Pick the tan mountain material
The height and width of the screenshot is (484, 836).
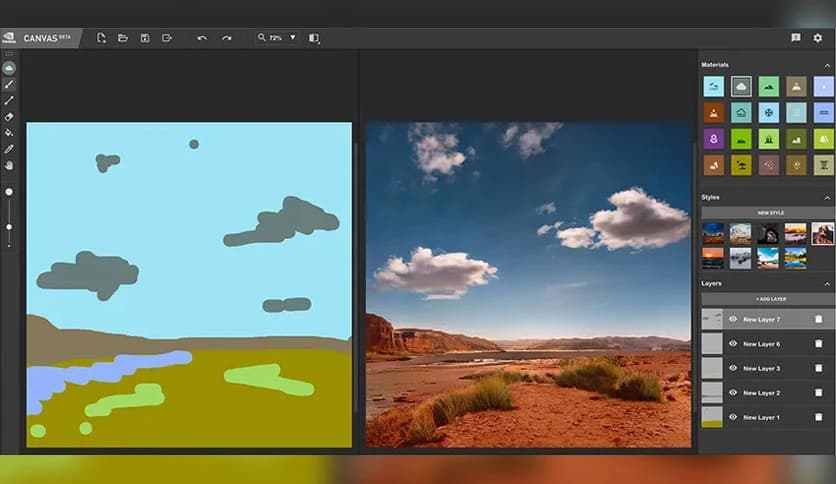[x=796, y=86]
